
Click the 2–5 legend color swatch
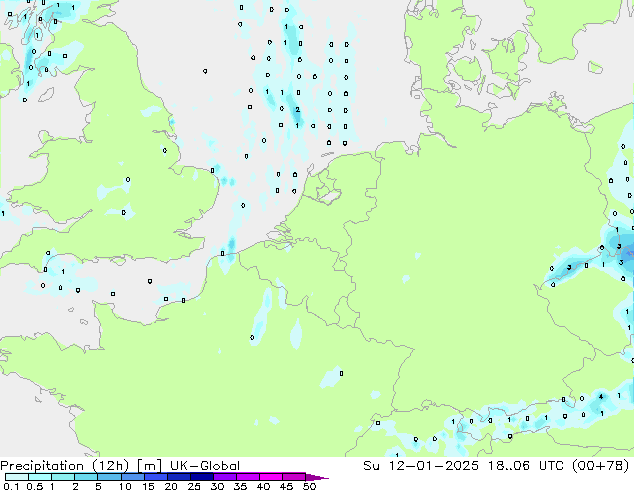click(x=86, y=477)
